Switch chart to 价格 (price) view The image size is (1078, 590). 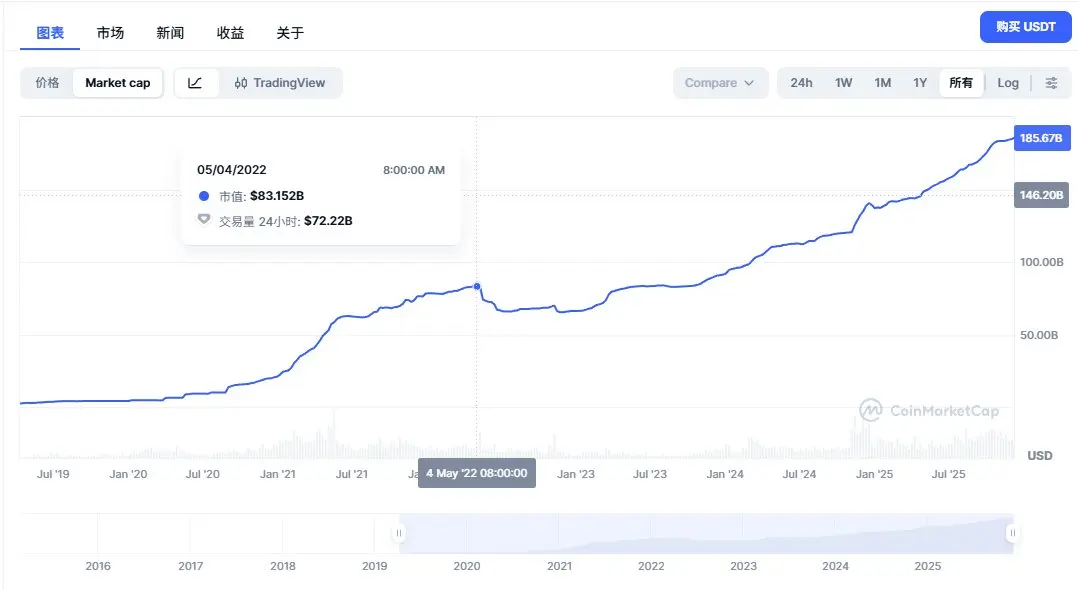tap(47, 83)
